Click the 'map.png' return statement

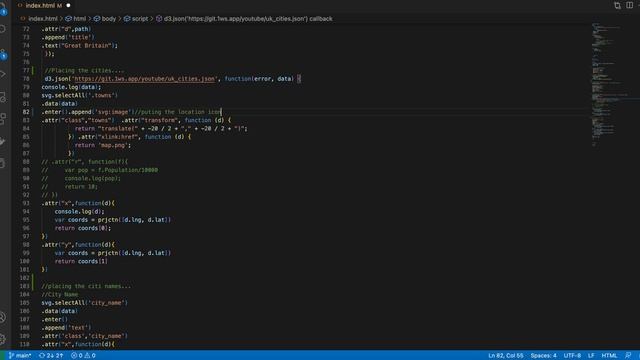[103, 145]
